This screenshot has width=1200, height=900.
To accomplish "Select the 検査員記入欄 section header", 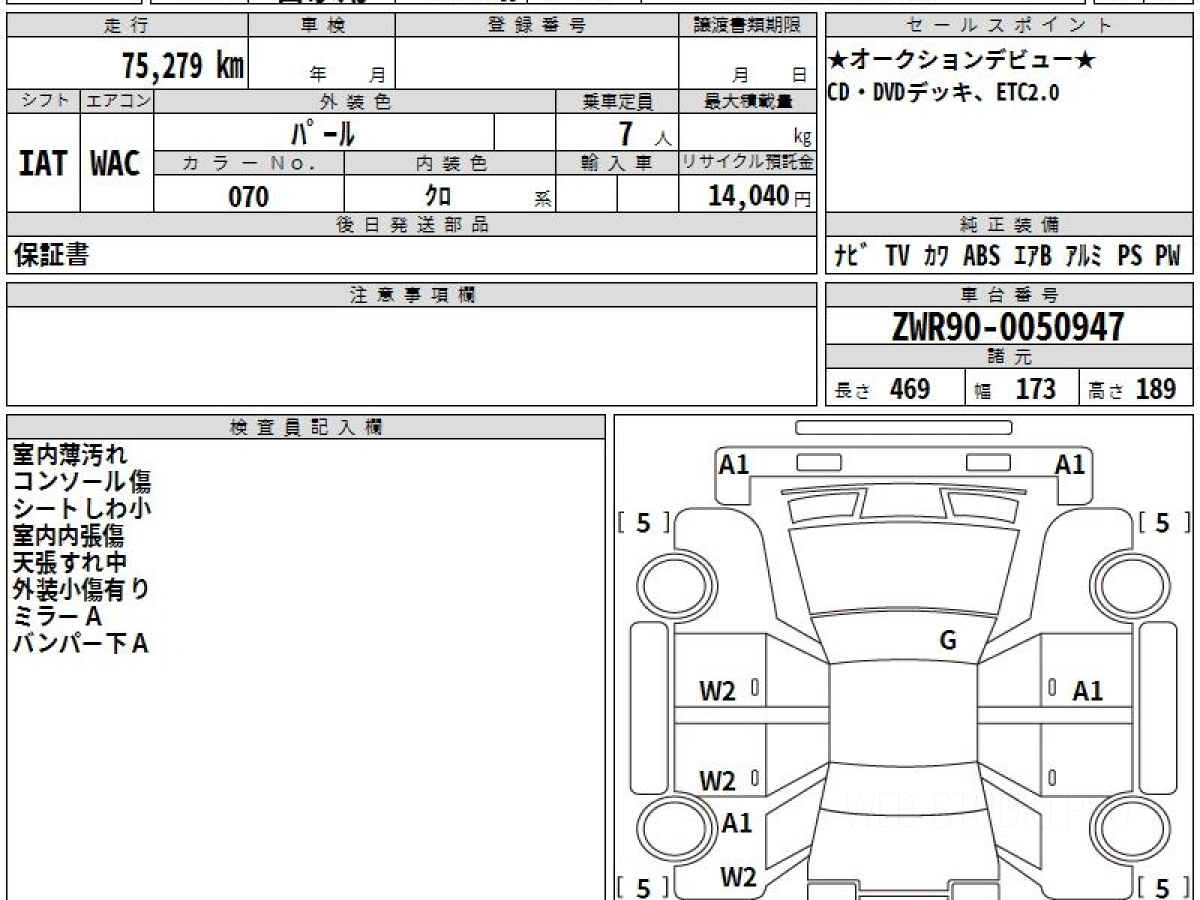I will pyautogui.click(x=306, y=427).
